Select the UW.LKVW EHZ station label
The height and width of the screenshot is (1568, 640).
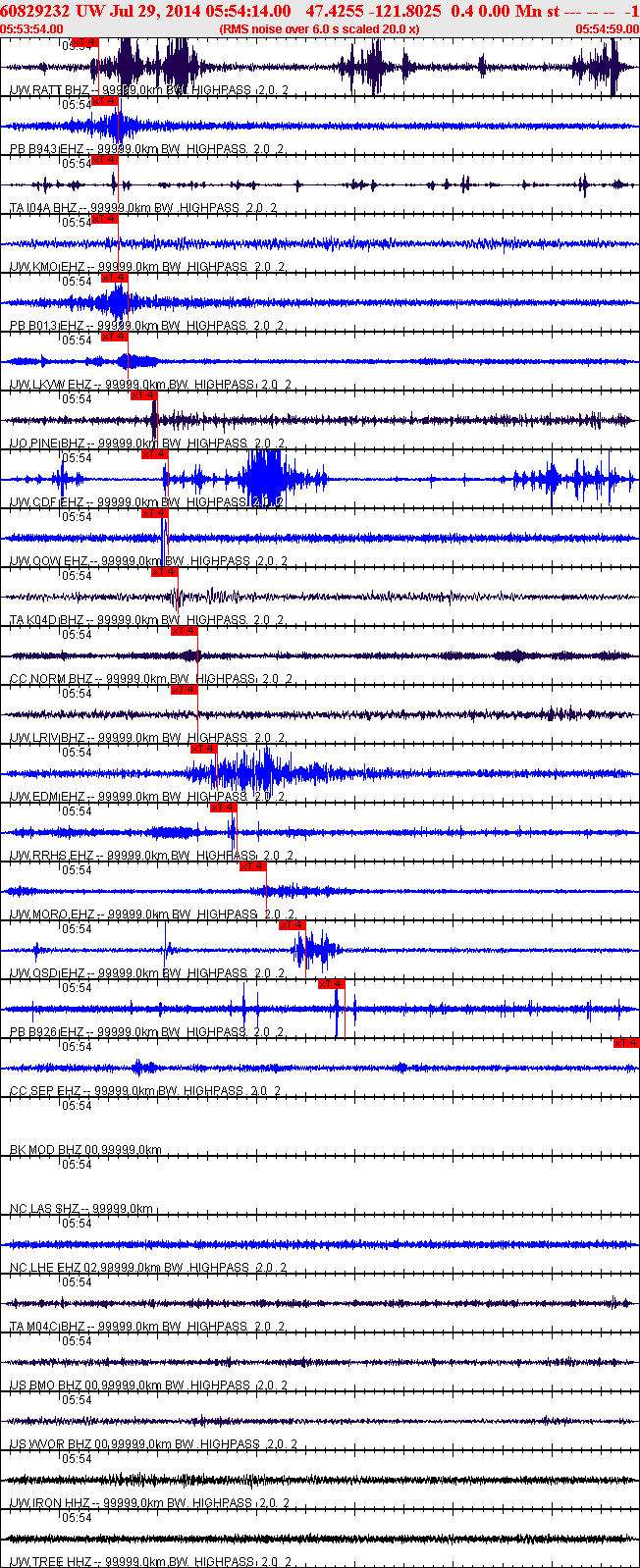tap(152, 385)
